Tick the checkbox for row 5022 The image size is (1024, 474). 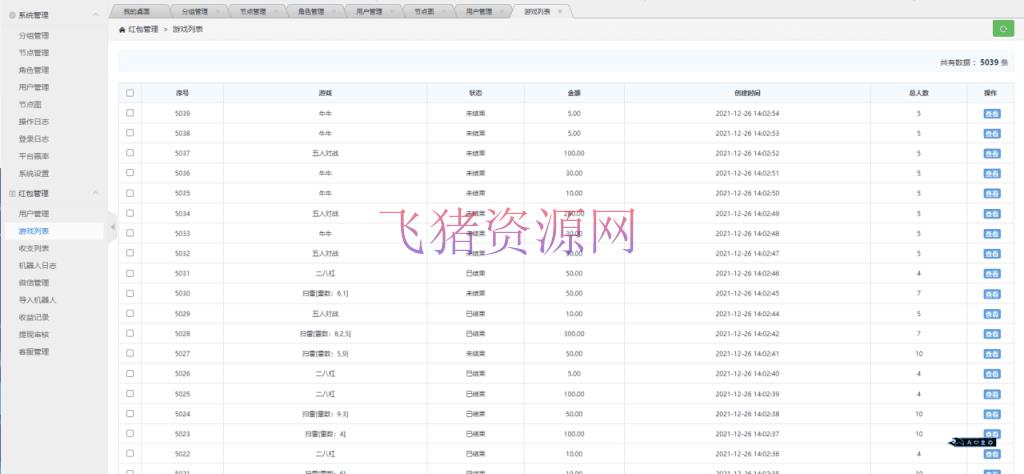[130, 453]
